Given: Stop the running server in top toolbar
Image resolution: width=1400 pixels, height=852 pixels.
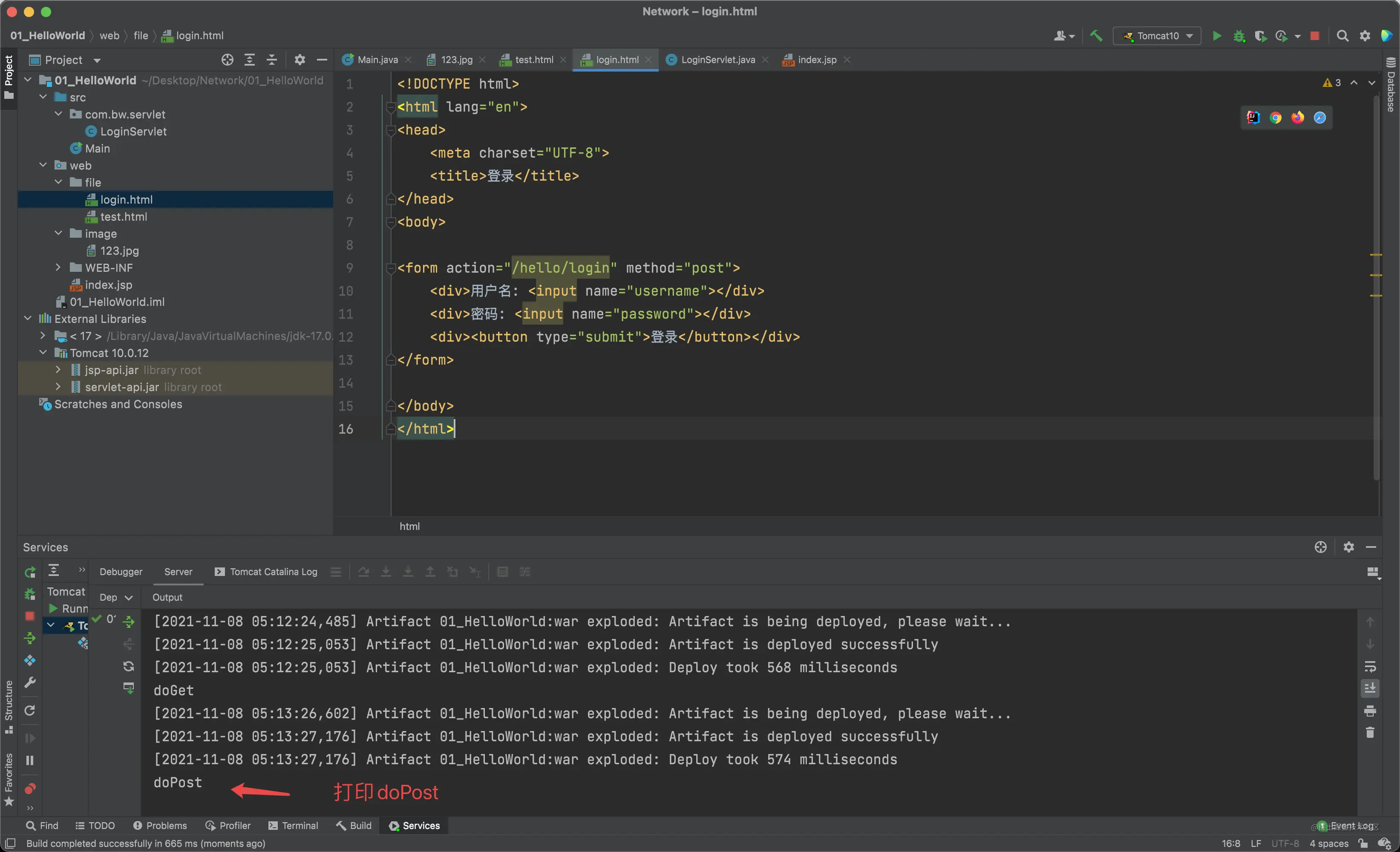Looking at the screenshot, I should (1314, 36).
